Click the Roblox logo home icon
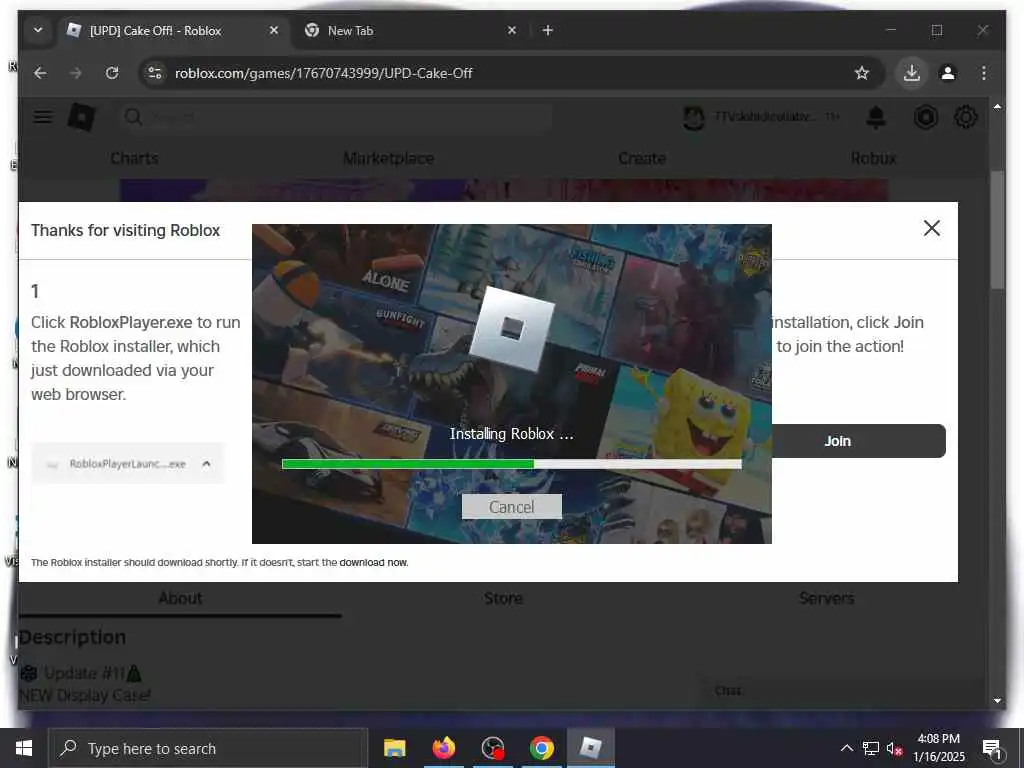This screenshot has width=1024, height=768. coord(82,117)
